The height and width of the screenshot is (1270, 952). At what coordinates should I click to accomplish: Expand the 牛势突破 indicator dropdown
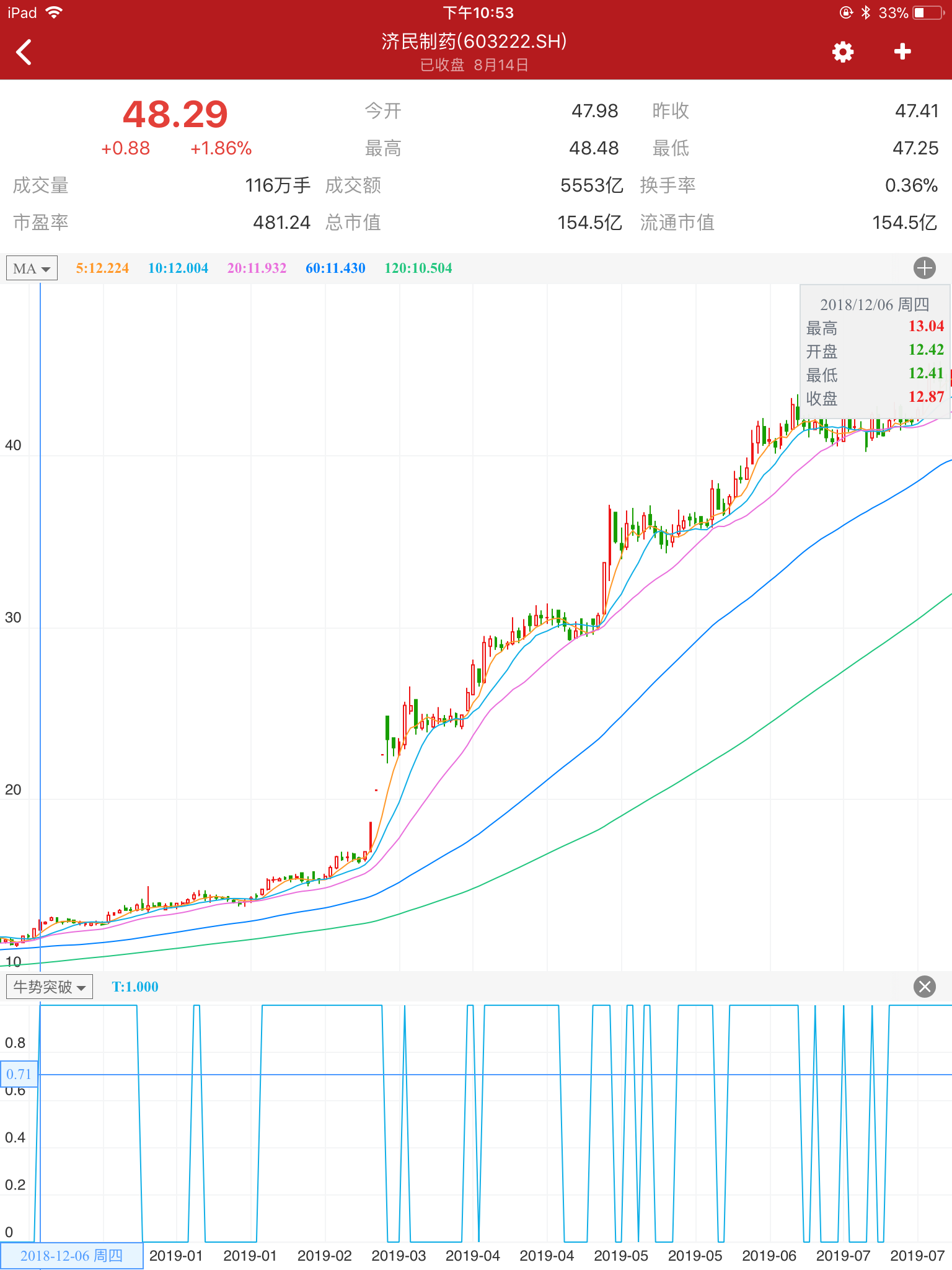[x=50, y=987]
